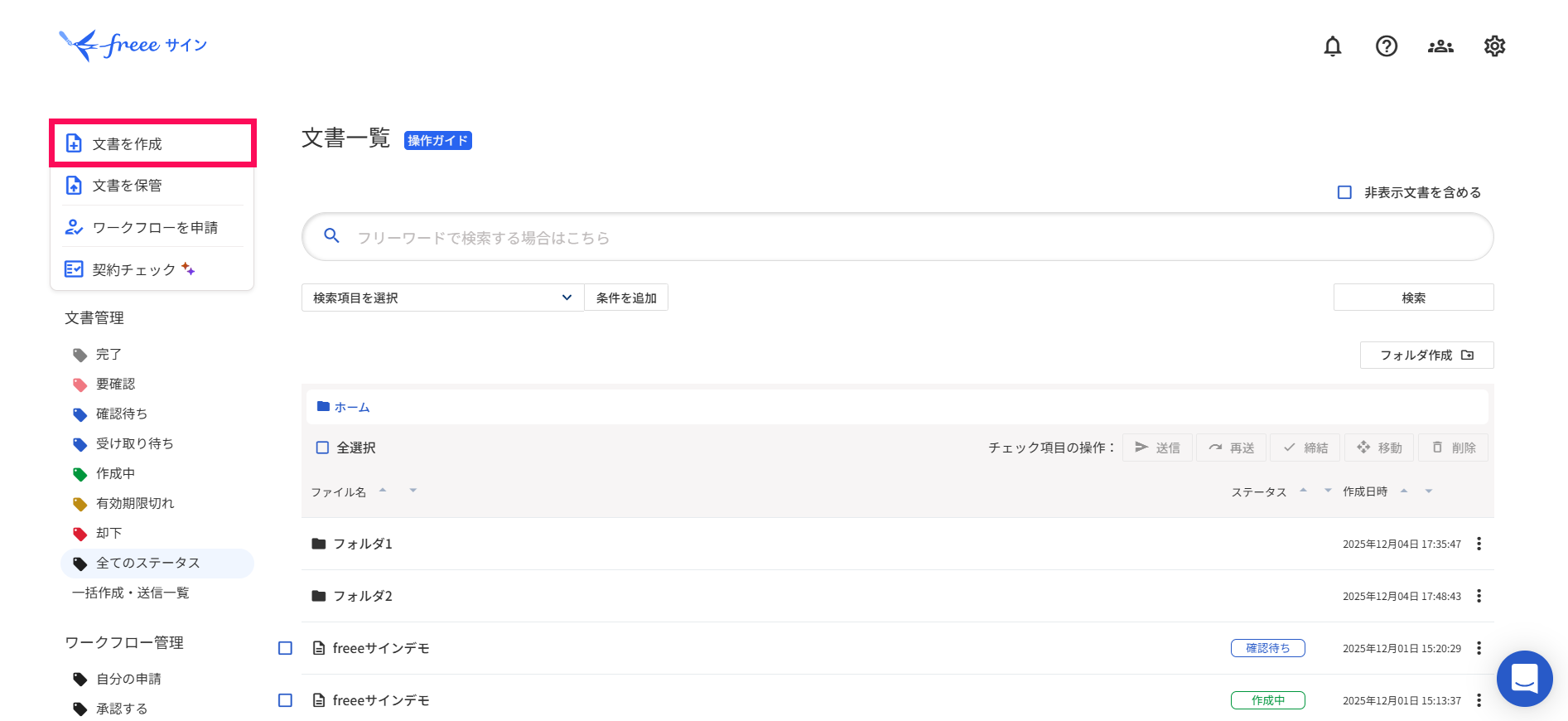Sort 作成日時 descending with down arrow
Screen dimensions: 1568x721
(1429, 491)
